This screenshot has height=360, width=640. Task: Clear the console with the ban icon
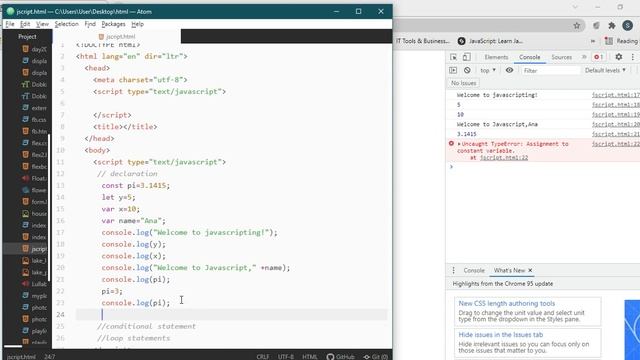coord(467,70)
